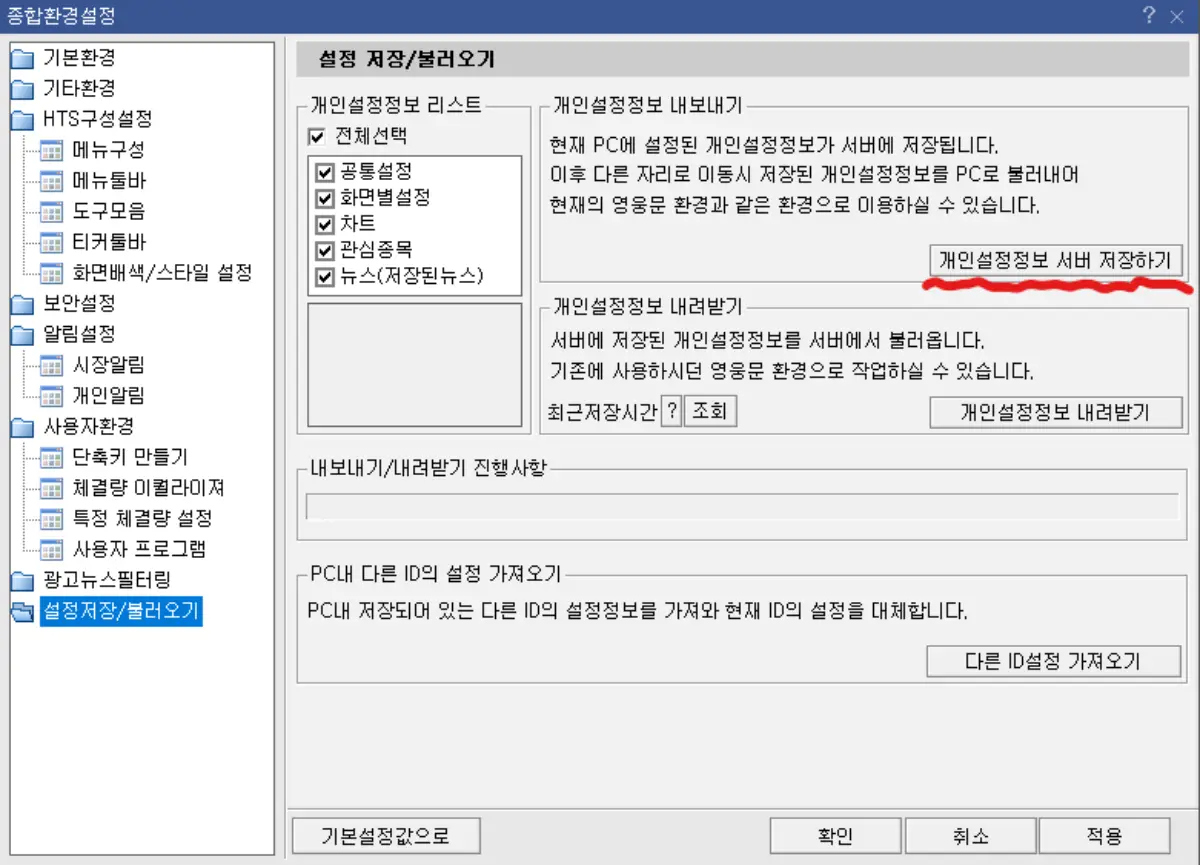The width and height of the screenshot is (1200, 865).
Task: Click the small ? button beside 최근저장시간
Action: coord(671,411)
